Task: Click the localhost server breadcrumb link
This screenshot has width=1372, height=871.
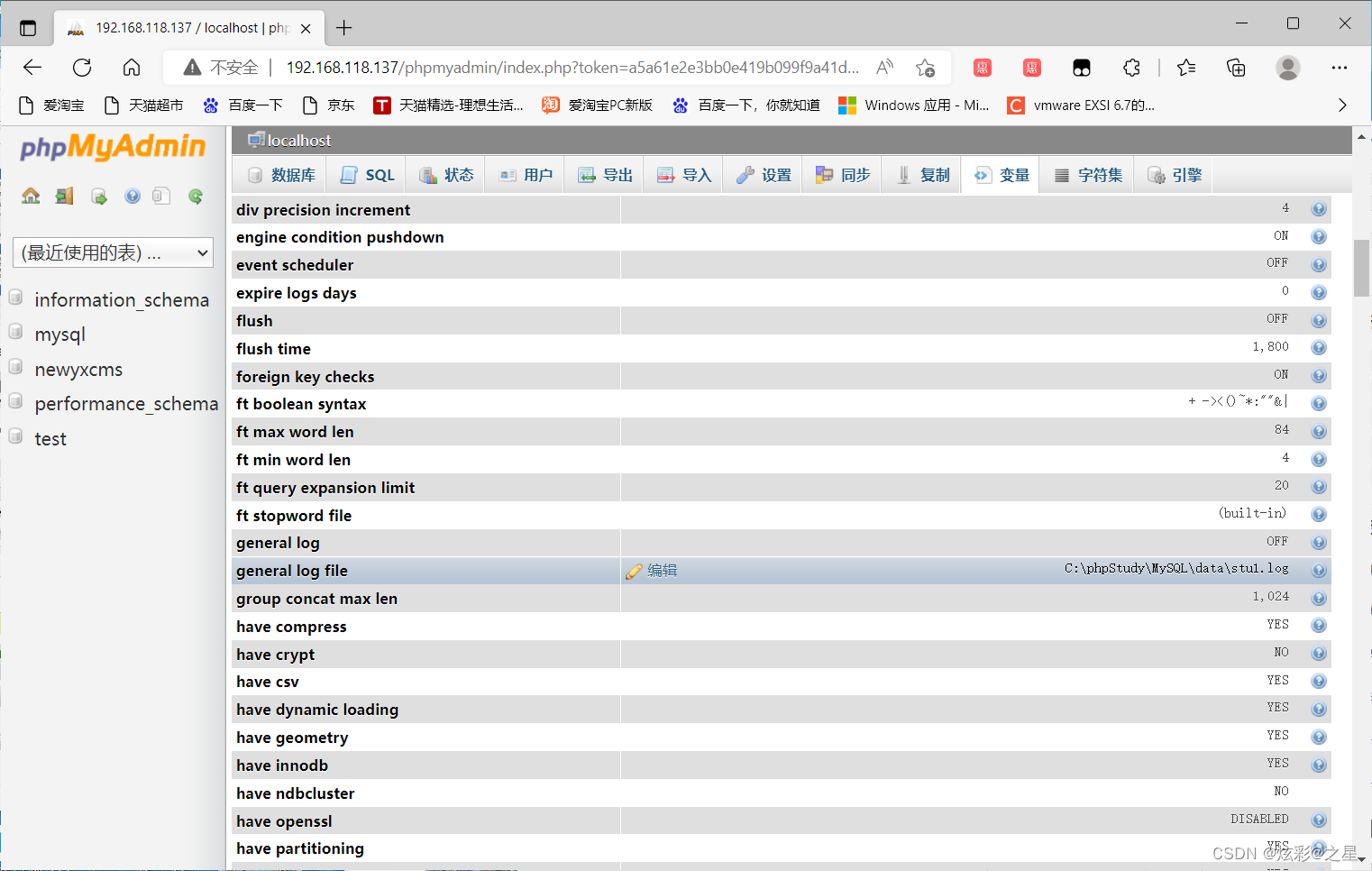Action: [x=298, y=141]
